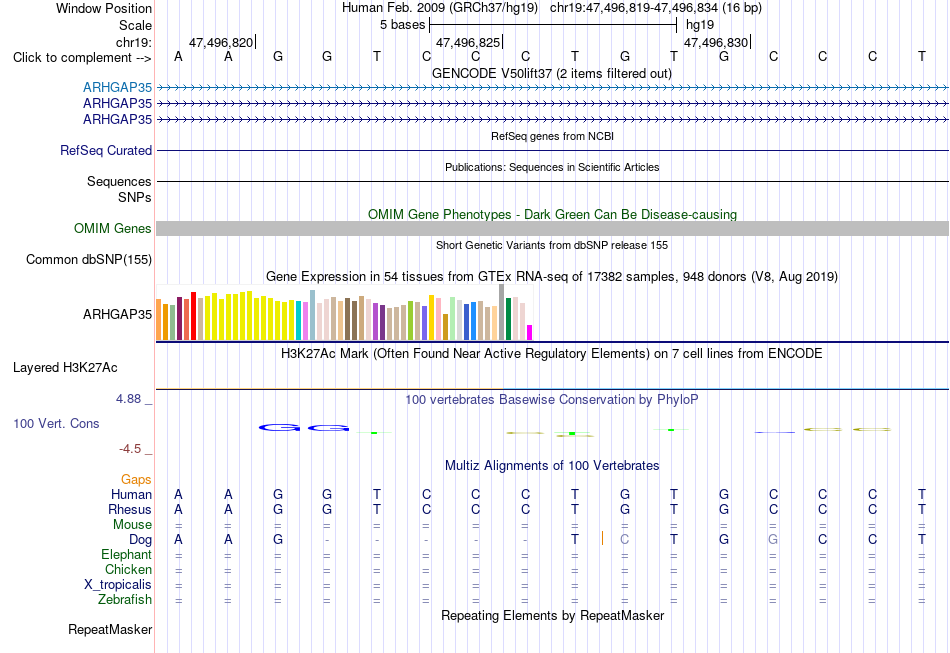Click the hg19 label next to scale bar
Screen dimensions: 950x653
tap(700, 25)
